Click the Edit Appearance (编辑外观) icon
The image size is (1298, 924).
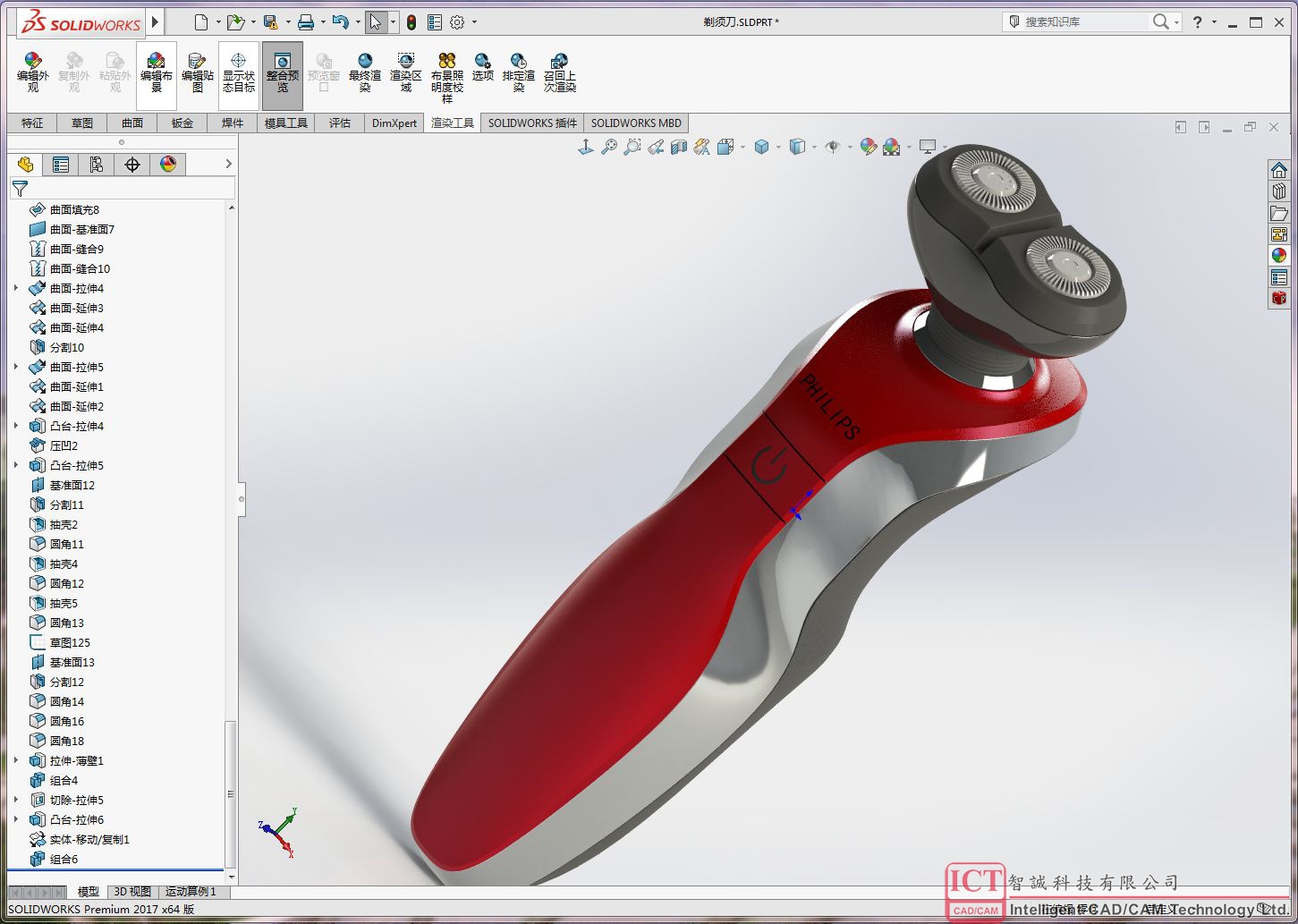pyautogui.click(x=33, y=72)
